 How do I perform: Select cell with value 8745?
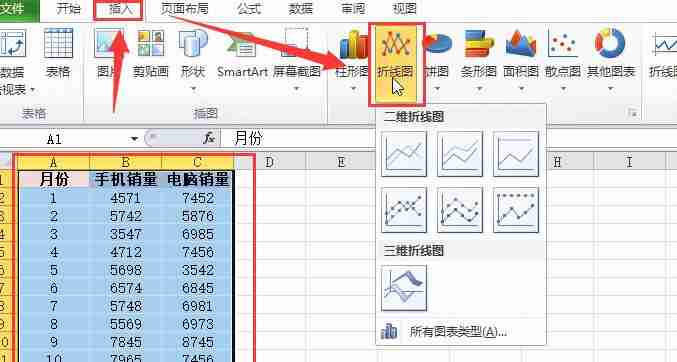click(197, 342)
